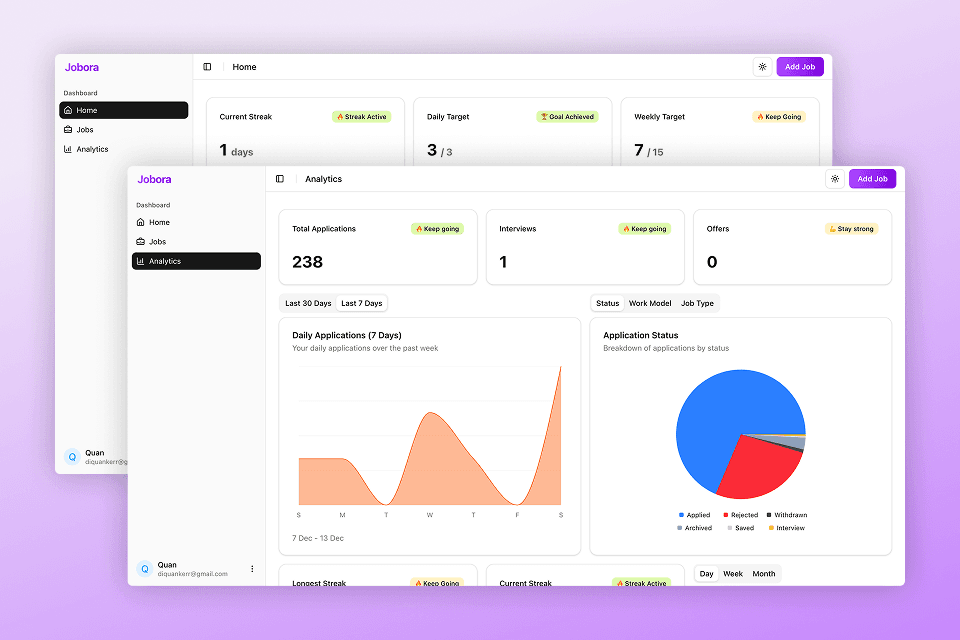Select the Work Model breakdown tab
The width and height of the screenshot is (960, 640).
coord(650,303)
